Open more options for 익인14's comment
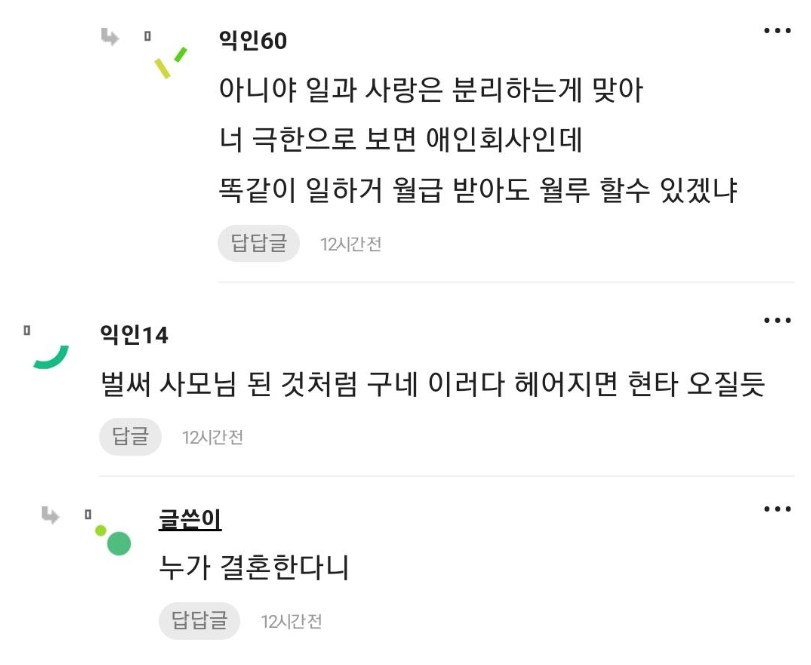Image resolution: width=811 pixels, height=665 pixels. coord(777,321)
